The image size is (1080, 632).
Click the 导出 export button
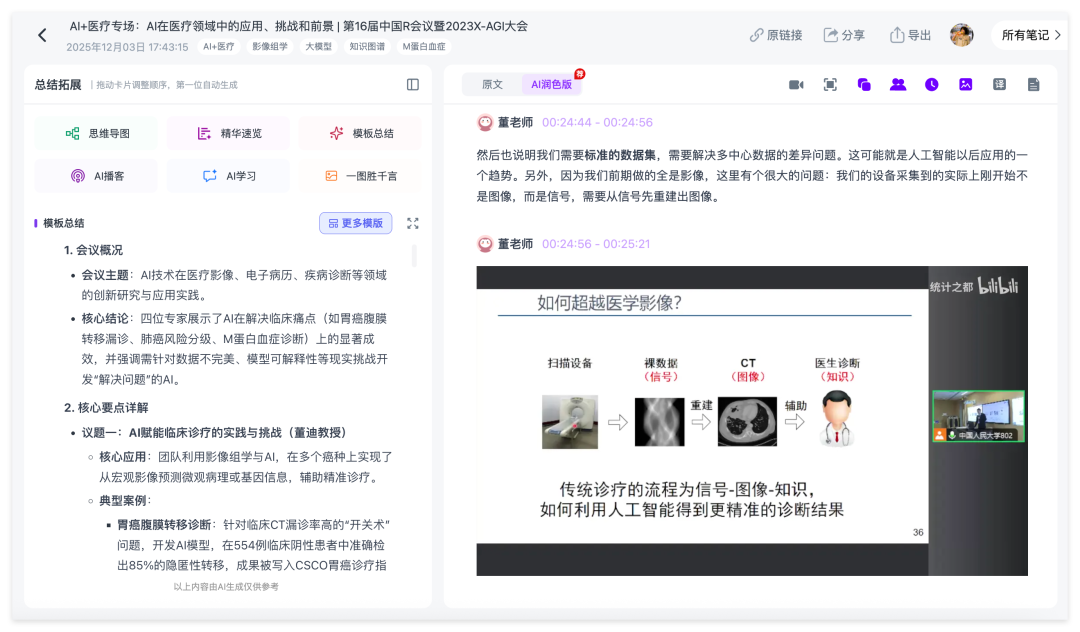pyautogui.click(x=911, y=35)
